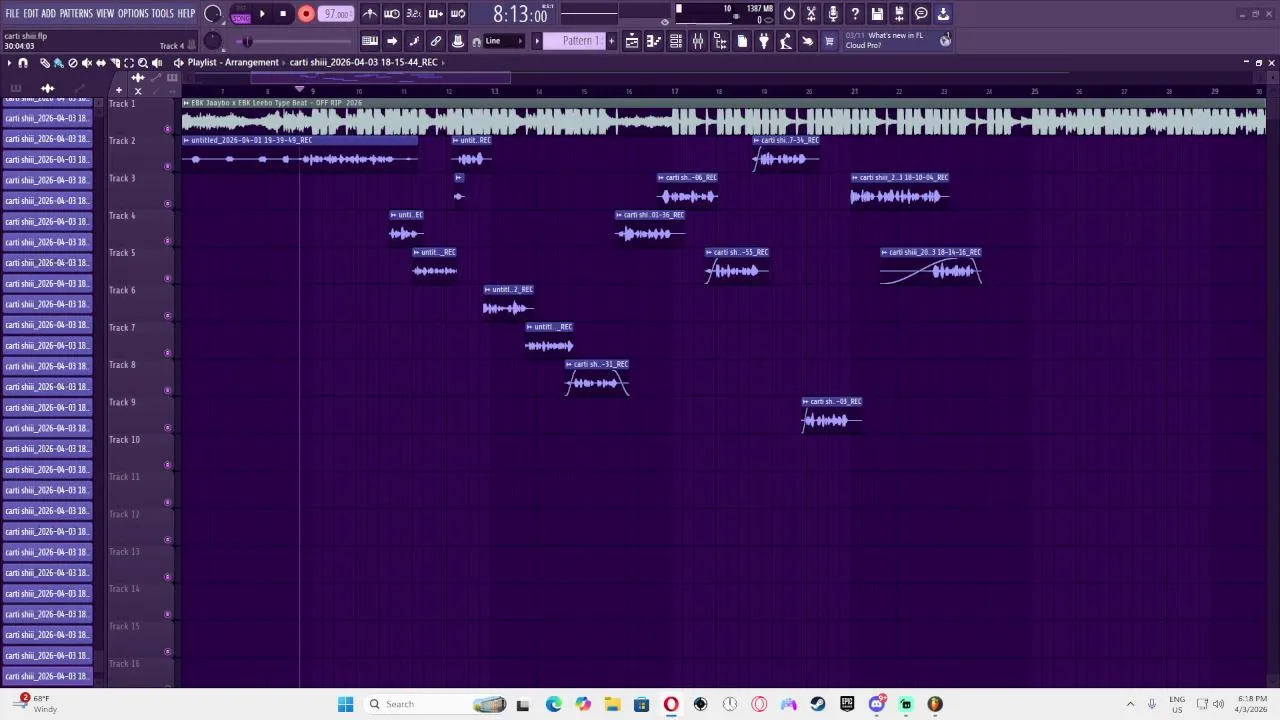
Task: Click the red Record button
Action: pos(306,14)
